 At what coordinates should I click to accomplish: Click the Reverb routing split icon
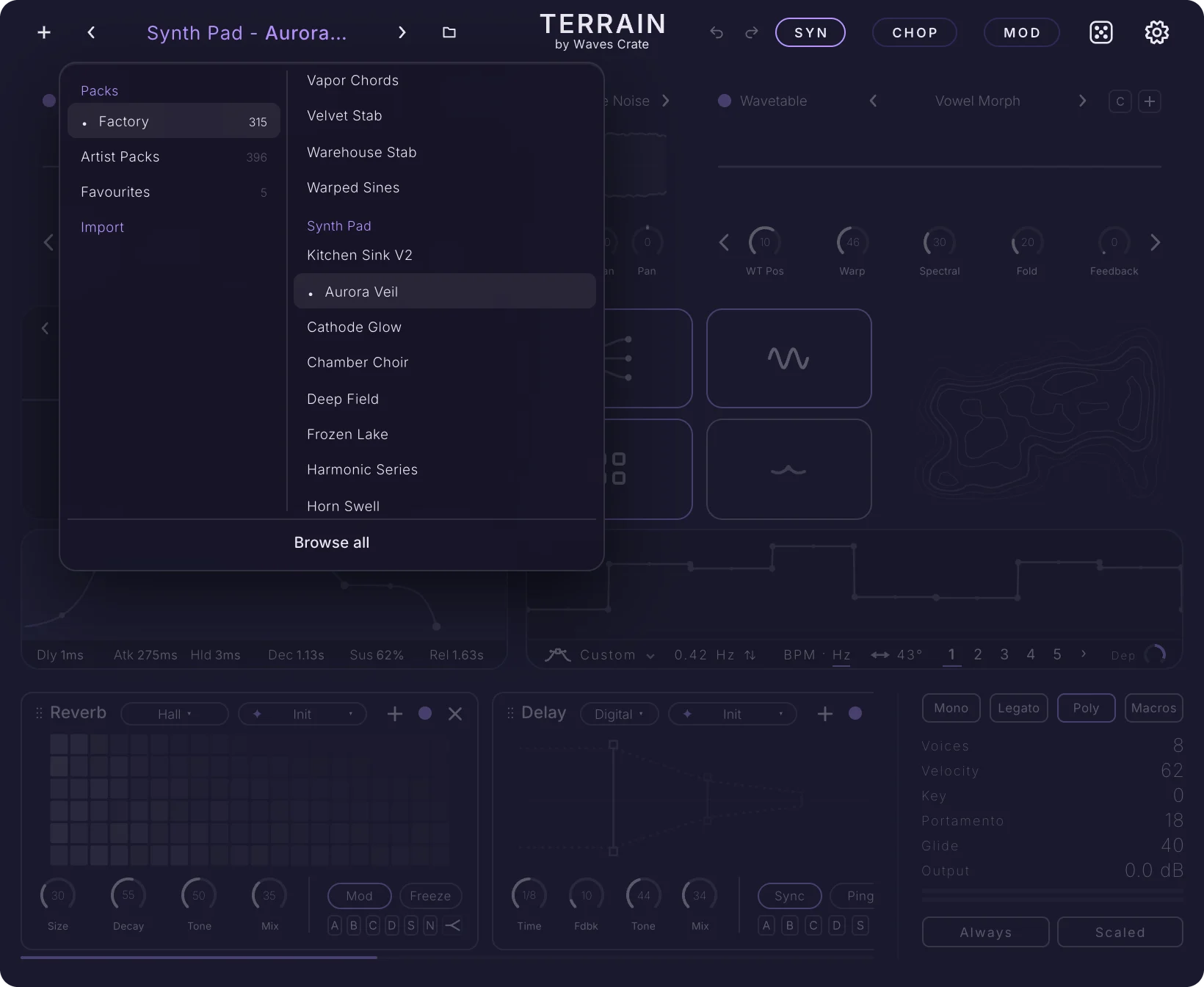pyautogui.click(x=453, y=925)
